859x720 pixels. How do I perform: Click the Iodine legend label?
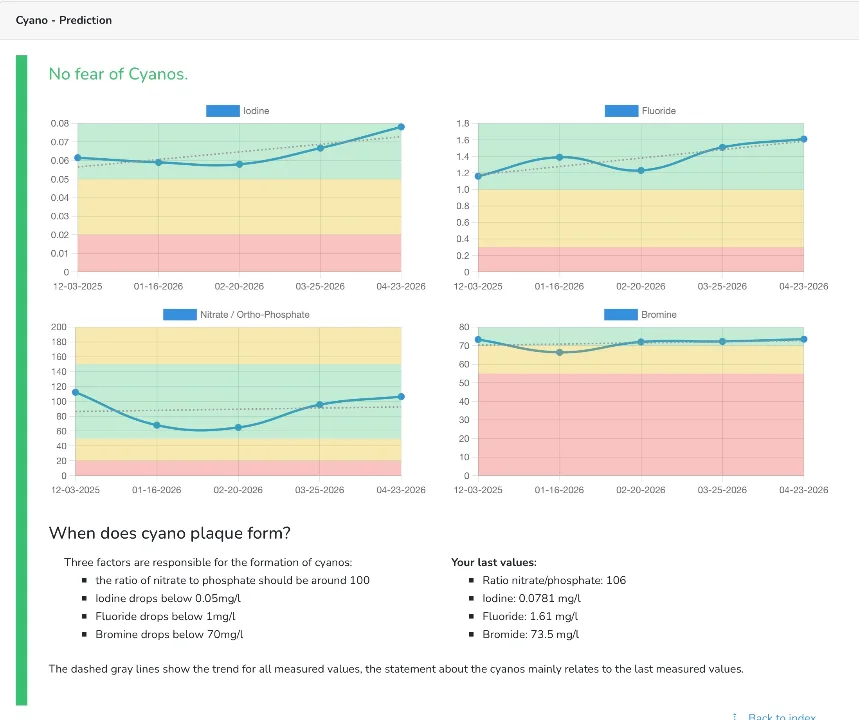point(256,111)
